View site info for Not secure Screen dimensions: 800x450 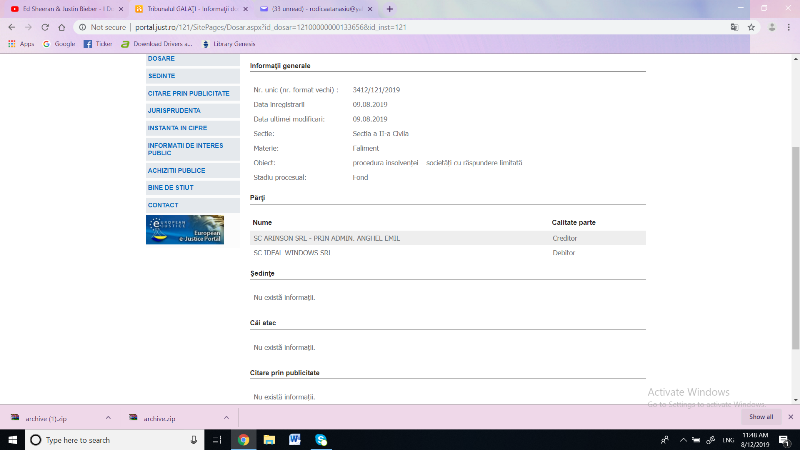102,27
